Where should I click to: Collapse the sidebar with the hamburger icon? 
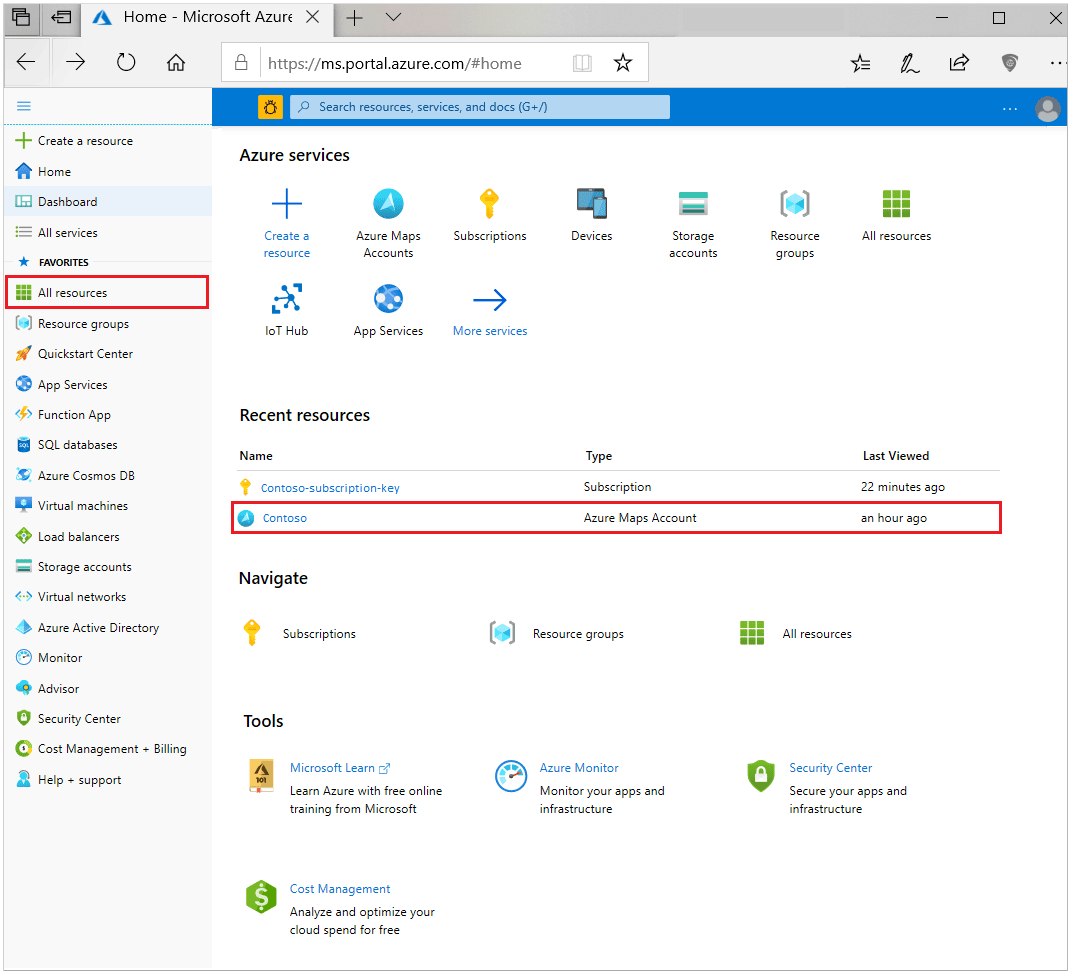pos(24,106)
